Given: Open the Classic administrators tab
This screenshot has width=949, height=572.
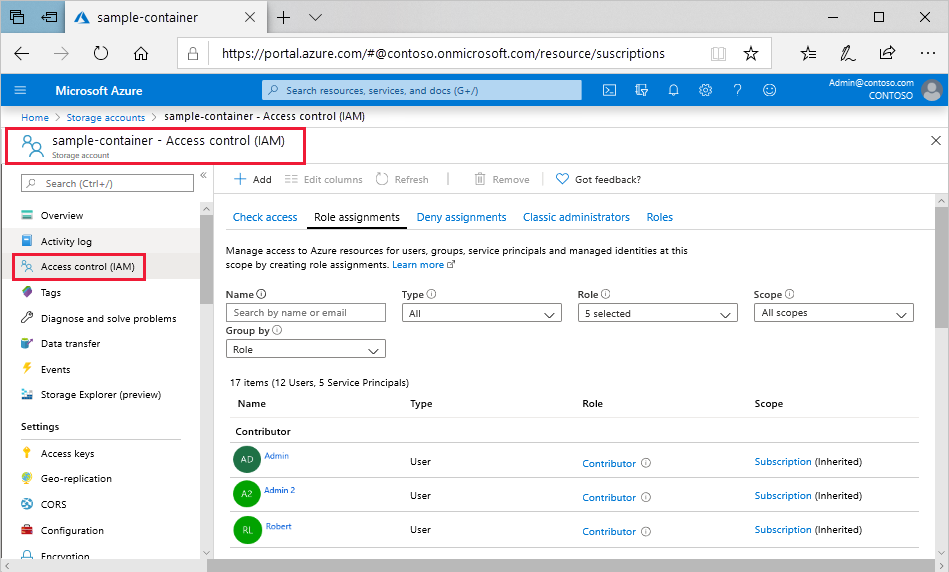Looking at the screenshot, I should click(x=576, y=217).
